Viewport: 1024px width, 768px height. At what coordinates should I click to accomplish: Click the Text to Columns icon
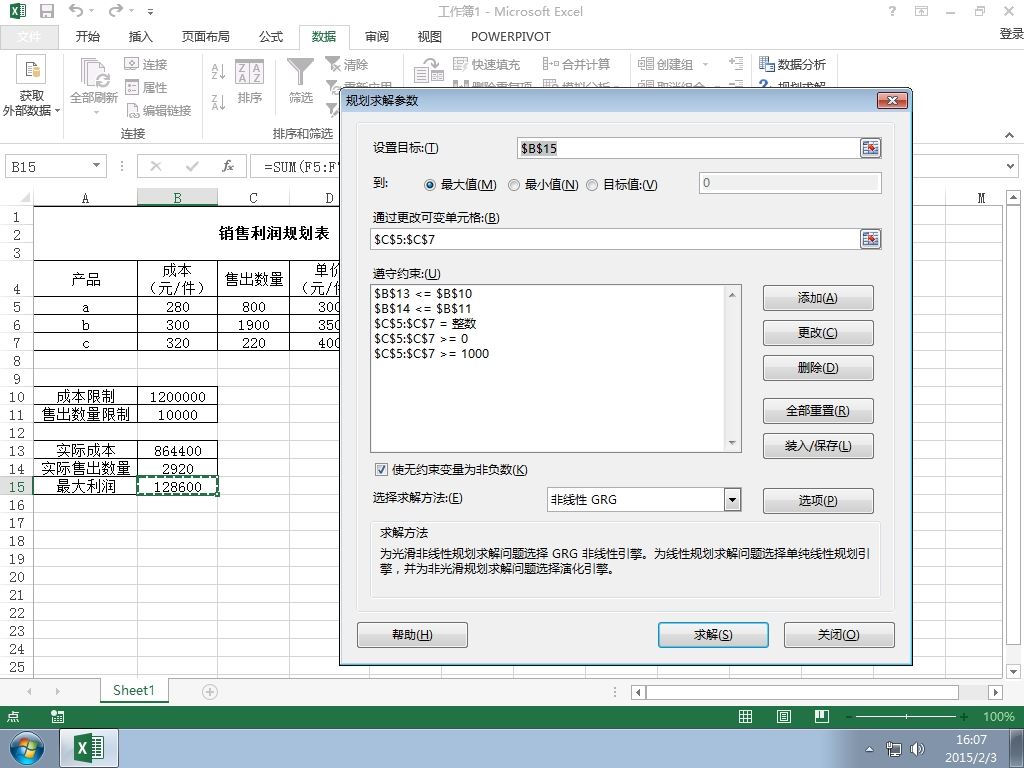[x=429, y=71]
